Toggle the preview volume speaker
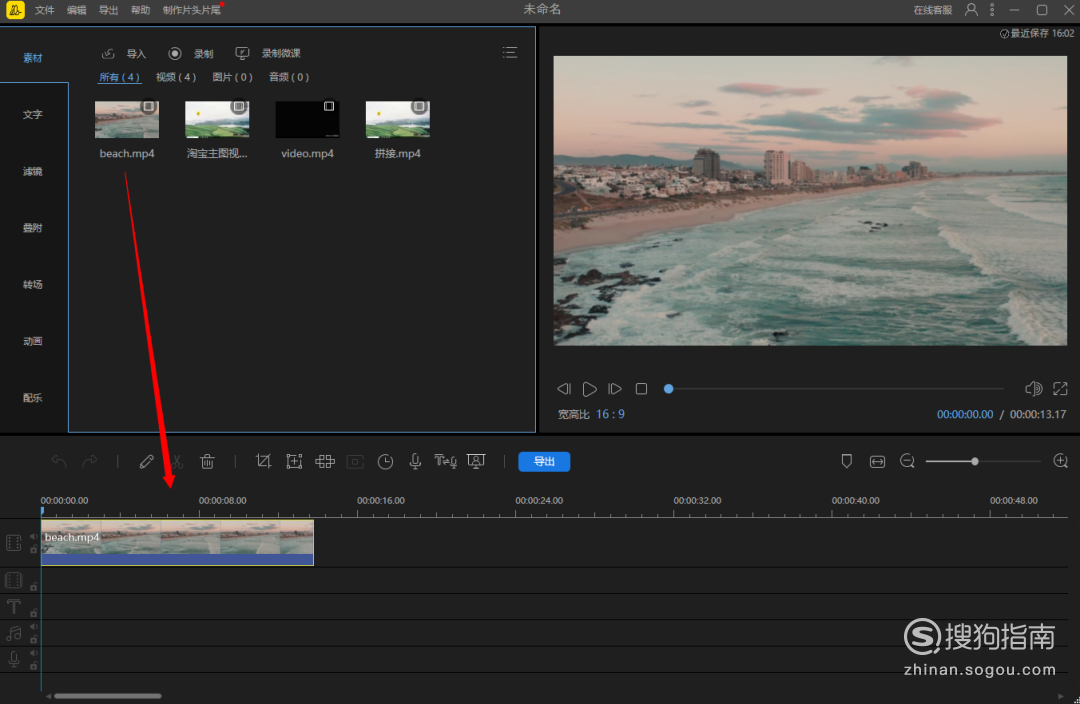The width and height of the screenshot is (1080, 704). coord(1033,388)
